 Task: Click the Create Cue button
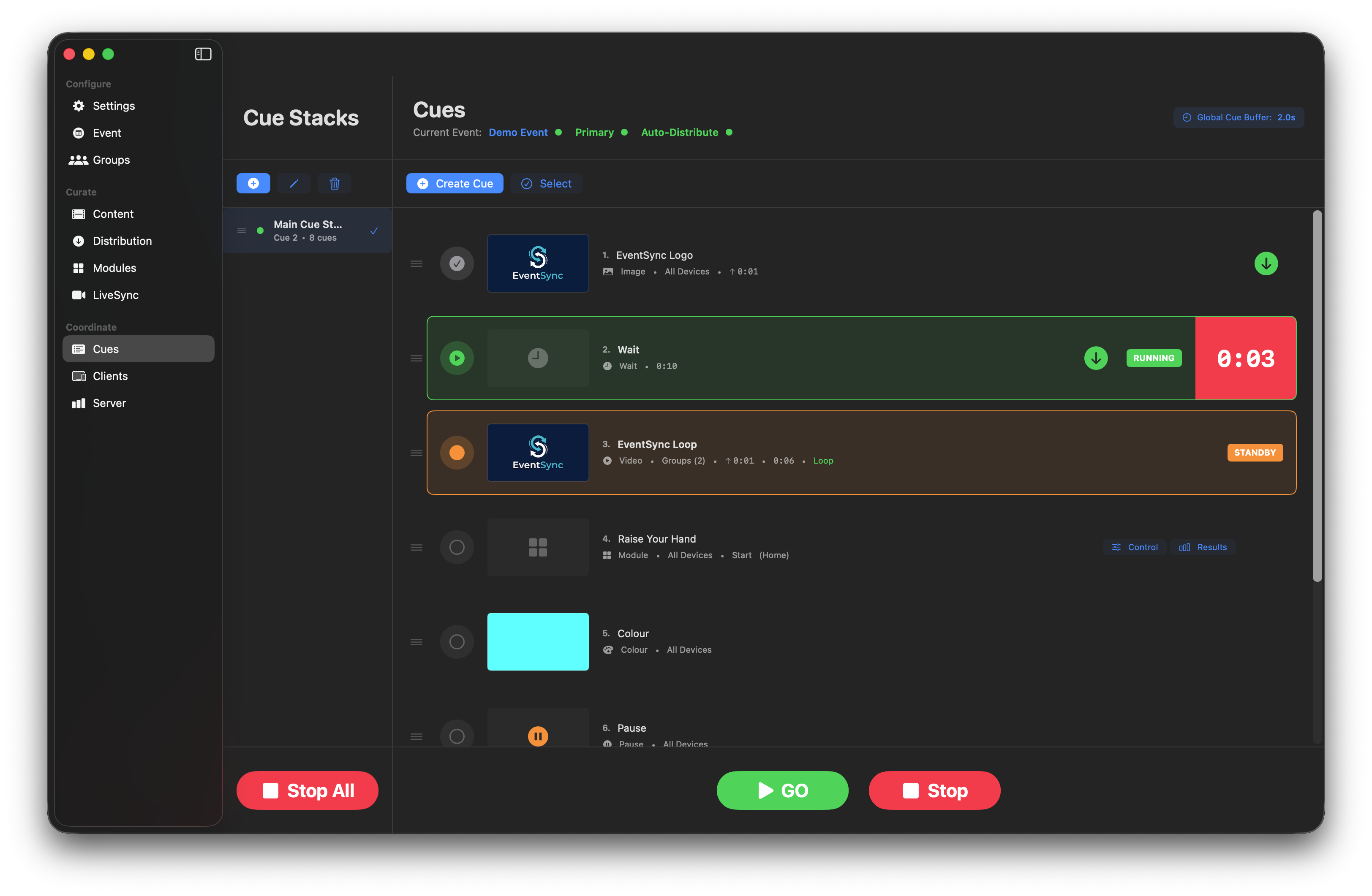(x=455, y=184)
